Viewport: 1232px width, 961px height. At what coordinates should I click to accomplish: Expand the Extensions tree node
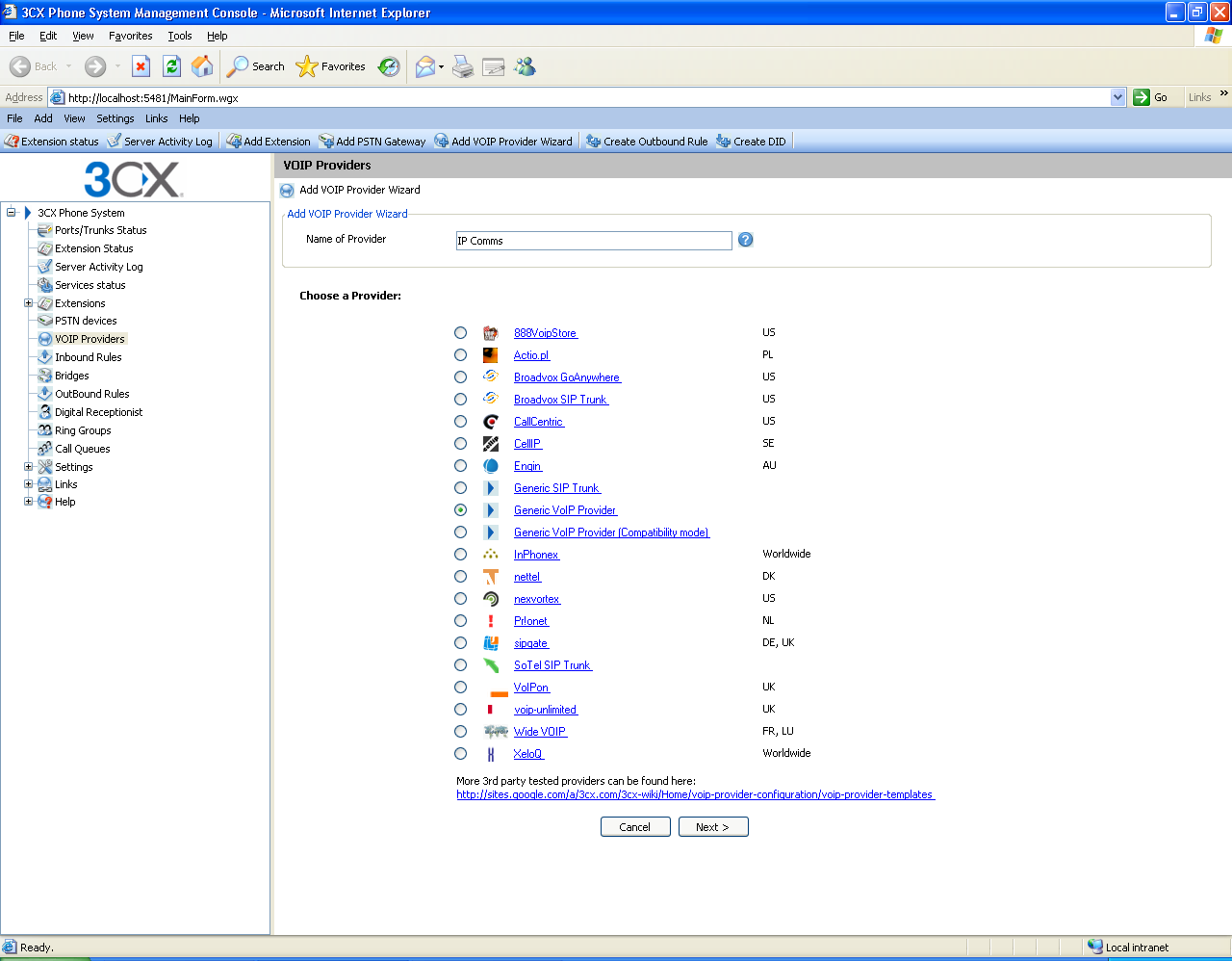29,303
